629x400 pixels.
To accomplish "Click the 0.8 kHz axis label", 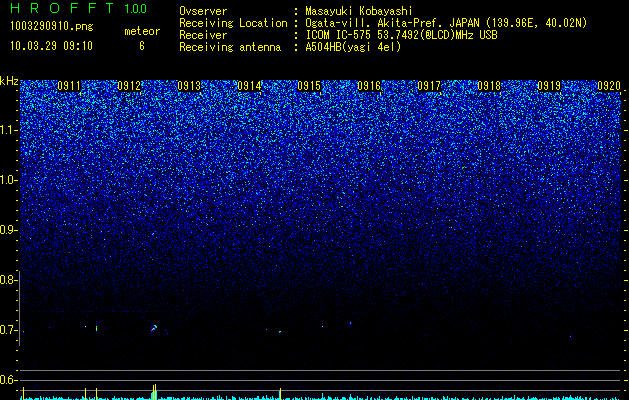I will click(x=7, y=280).
